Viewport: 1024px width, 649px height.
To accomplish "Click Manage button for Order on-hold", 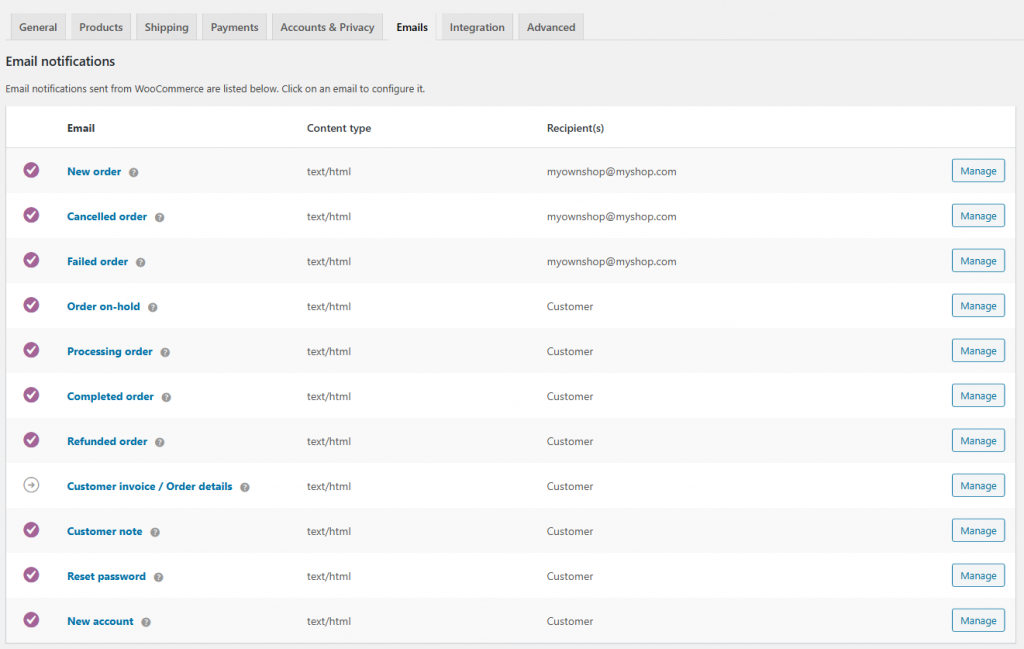I will pos(978,306).
